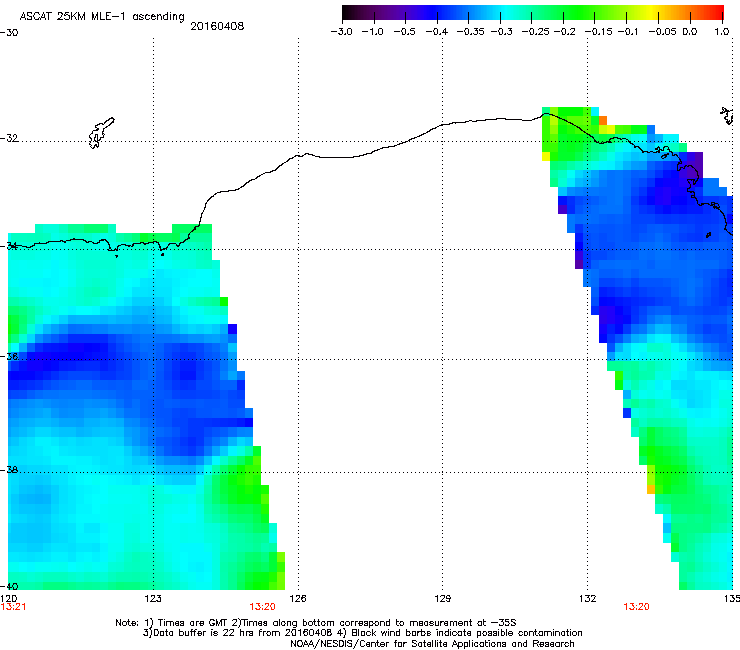Click the colorbar label -1.0
Screen dimensions: 740x650
click(x=372, y=32)
